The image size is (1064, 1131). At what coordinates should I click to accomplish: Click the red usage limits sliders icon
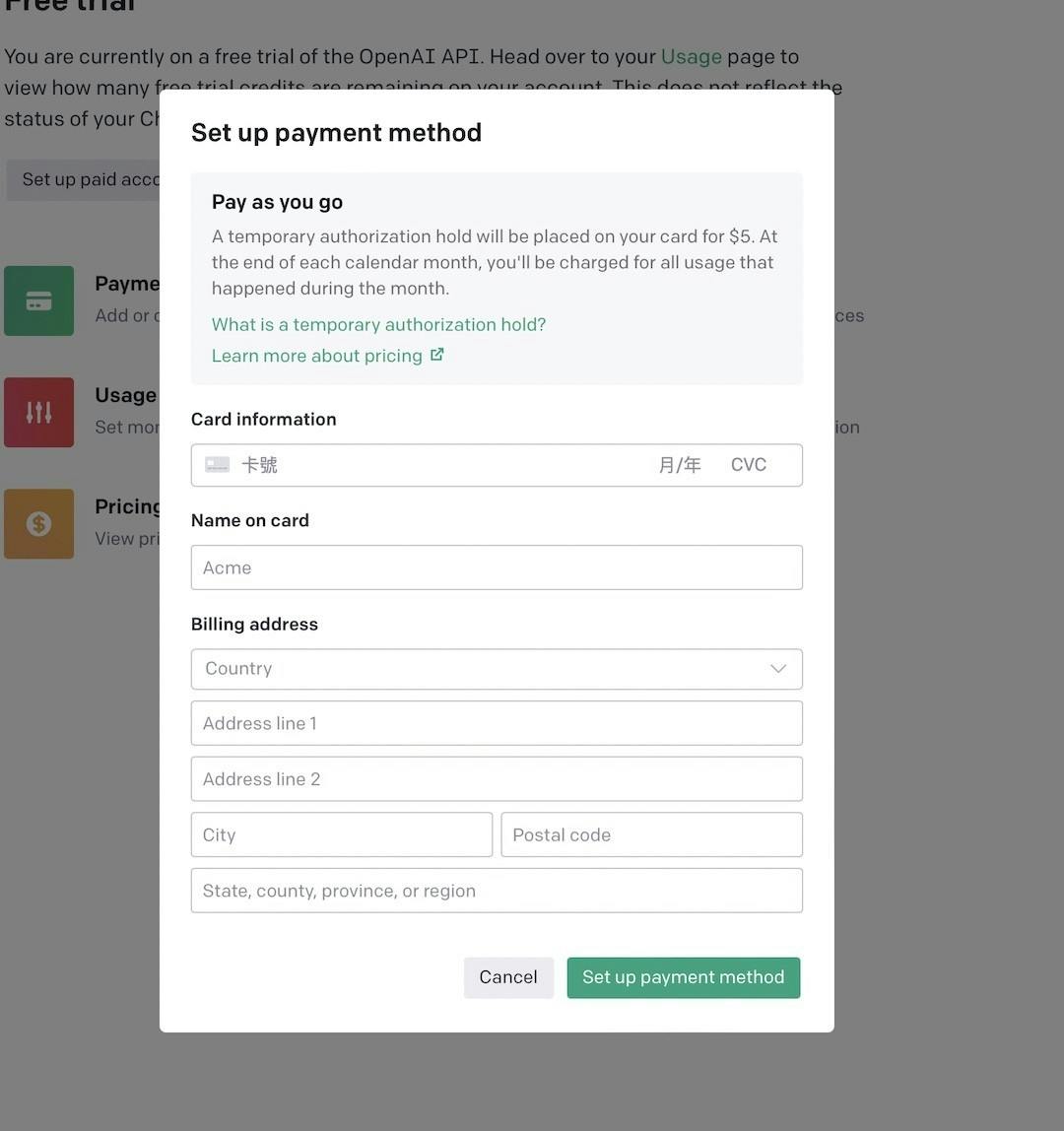[x=39, y=413]
